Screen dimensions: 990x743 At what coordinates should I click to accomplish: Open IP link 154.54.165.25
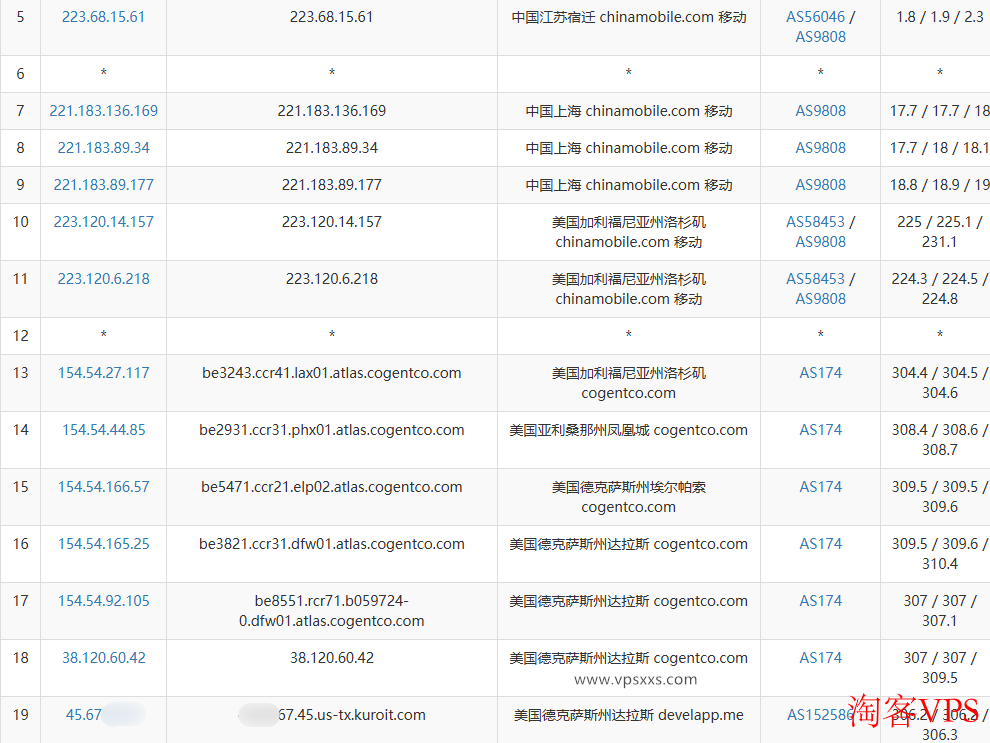pos(104,544)
